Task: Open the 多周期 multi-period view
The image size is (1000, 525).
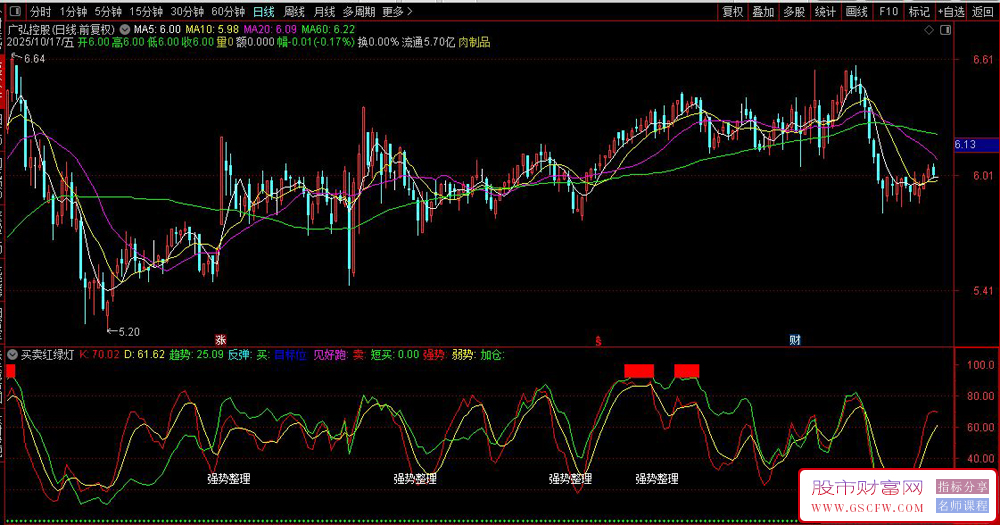Action: [358, 12]
